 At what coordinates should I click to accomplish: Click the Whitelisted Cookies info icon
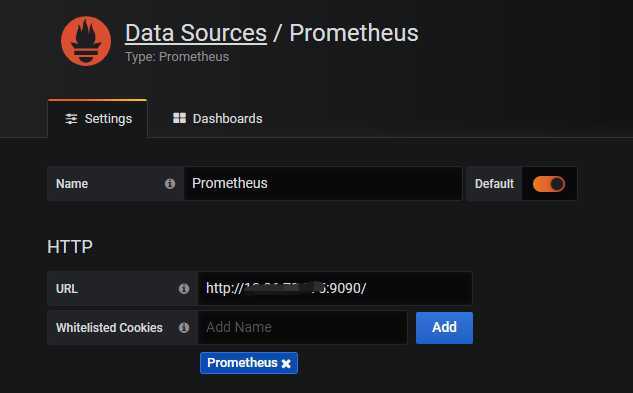tap(184, 327)
